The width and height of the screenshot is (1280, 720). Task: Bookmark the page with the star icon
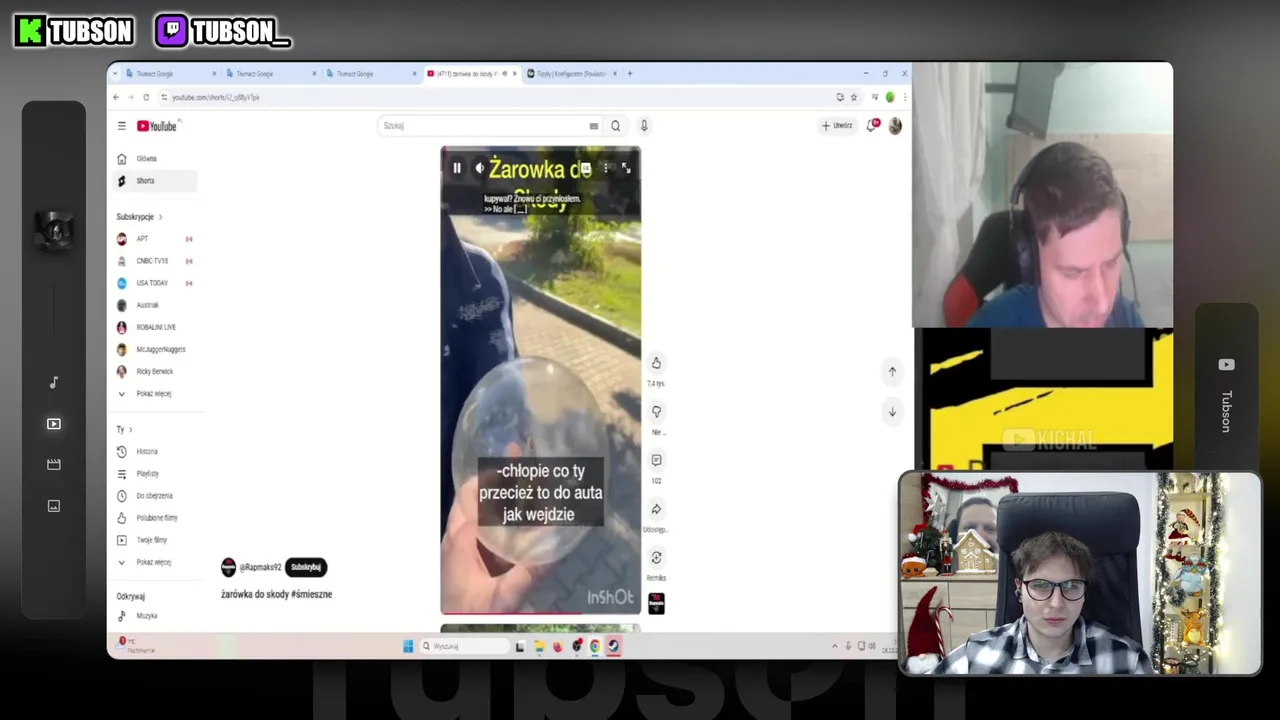854,97
